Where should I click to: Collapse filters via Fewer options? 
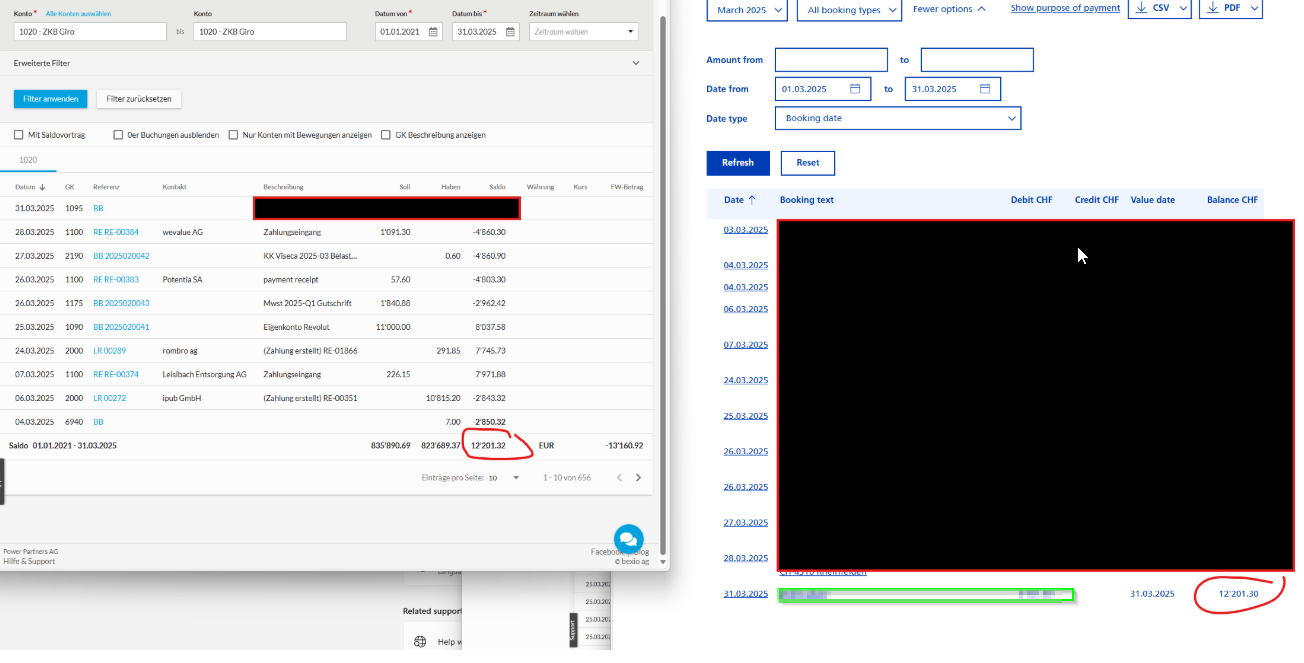(x=949, y=9)
